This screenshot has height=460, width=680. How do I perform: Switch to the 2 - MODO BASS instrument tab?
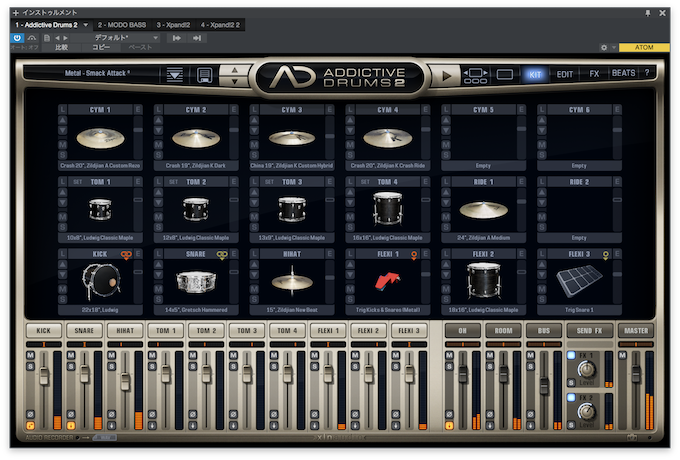click(x=121, y=25)
